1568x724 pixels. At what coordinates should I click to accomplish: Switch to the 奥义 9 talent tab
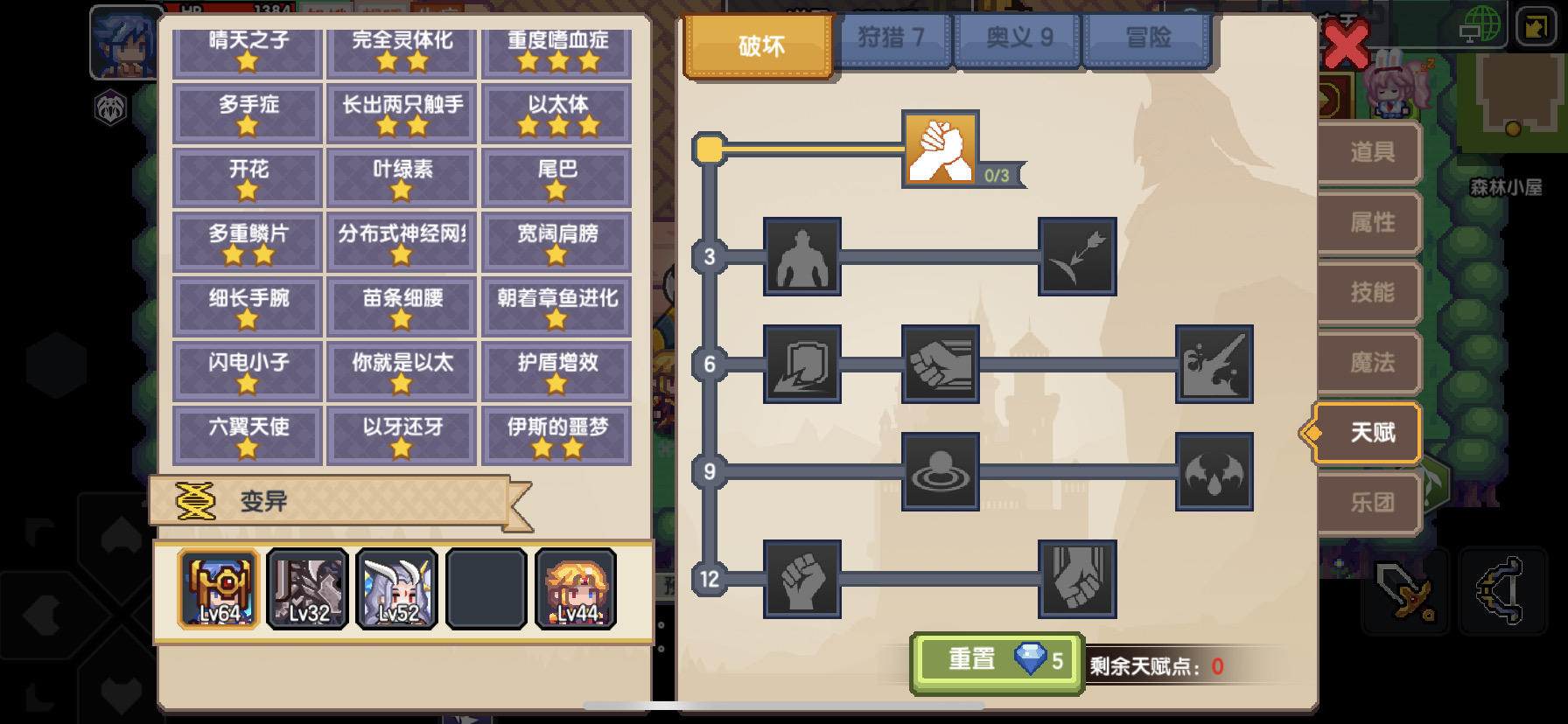[1018, 39]
